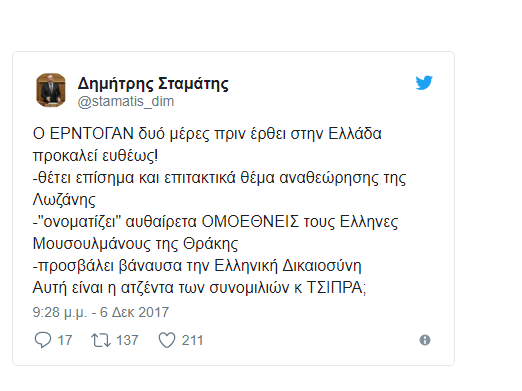
Task: Open Δημήτρης Σταμάτης profile avatar photo
Action: (x=51, y=90)
